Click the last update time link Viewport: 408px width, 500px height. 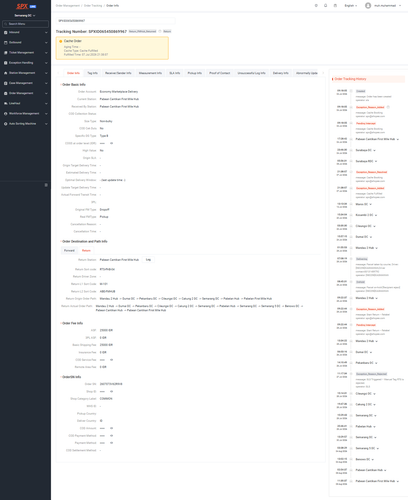[x=113, y=180]
